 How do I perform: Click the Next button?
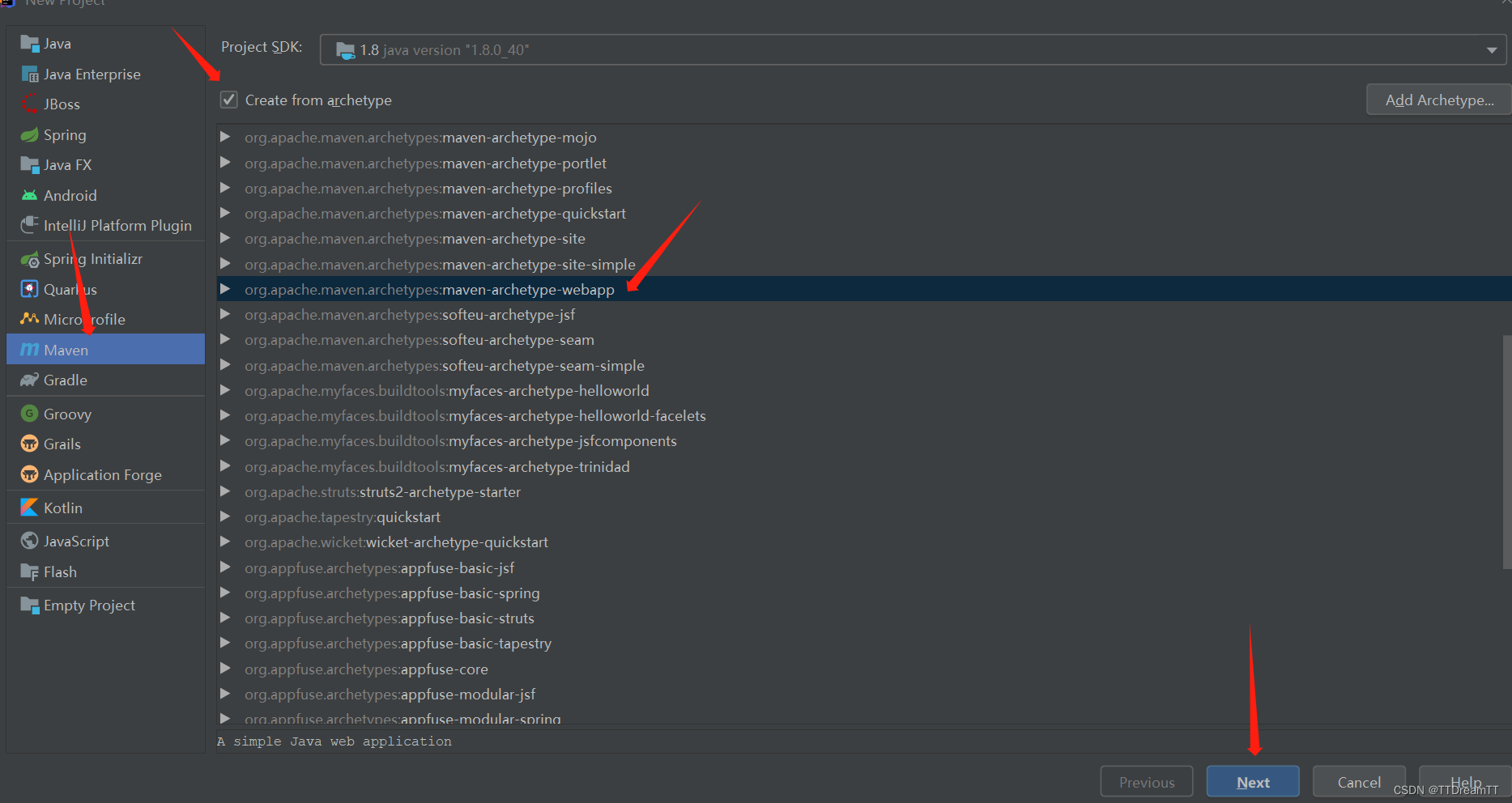coord(1253,782)
